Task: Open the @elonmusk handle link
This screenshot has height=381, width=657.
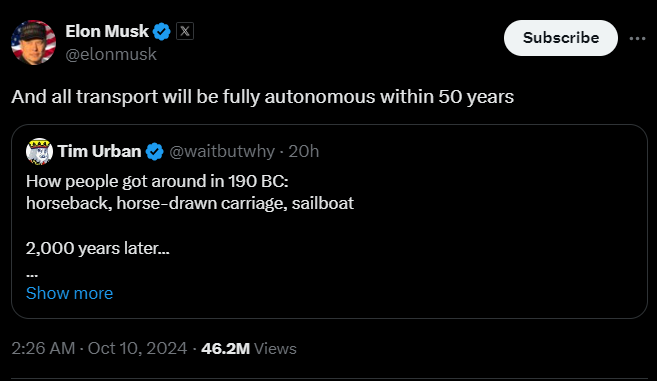Action: 111,54
